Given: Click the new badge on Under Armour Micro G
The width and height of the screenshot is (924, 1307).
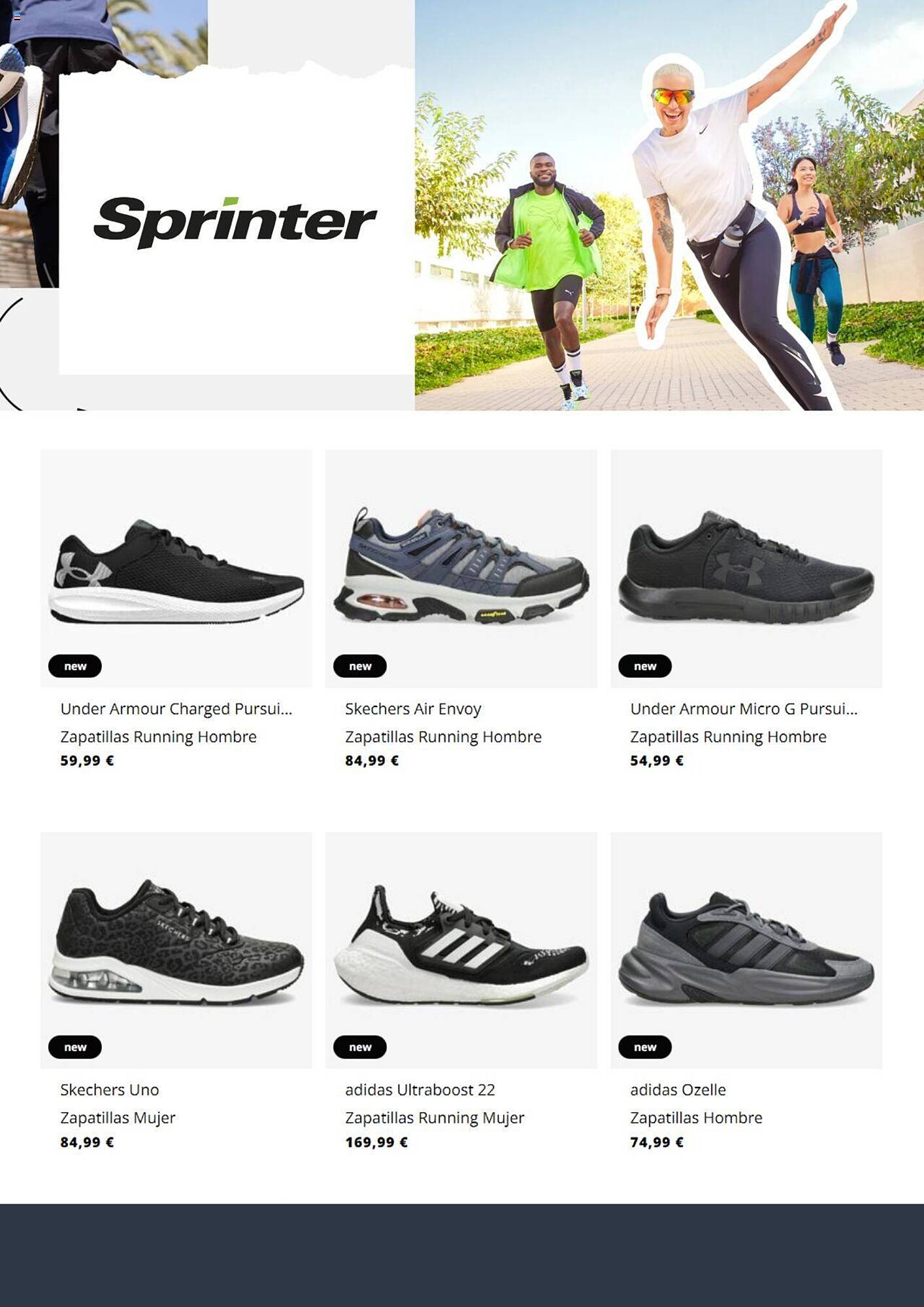Looking at the screenshot, I should point(645,666).
